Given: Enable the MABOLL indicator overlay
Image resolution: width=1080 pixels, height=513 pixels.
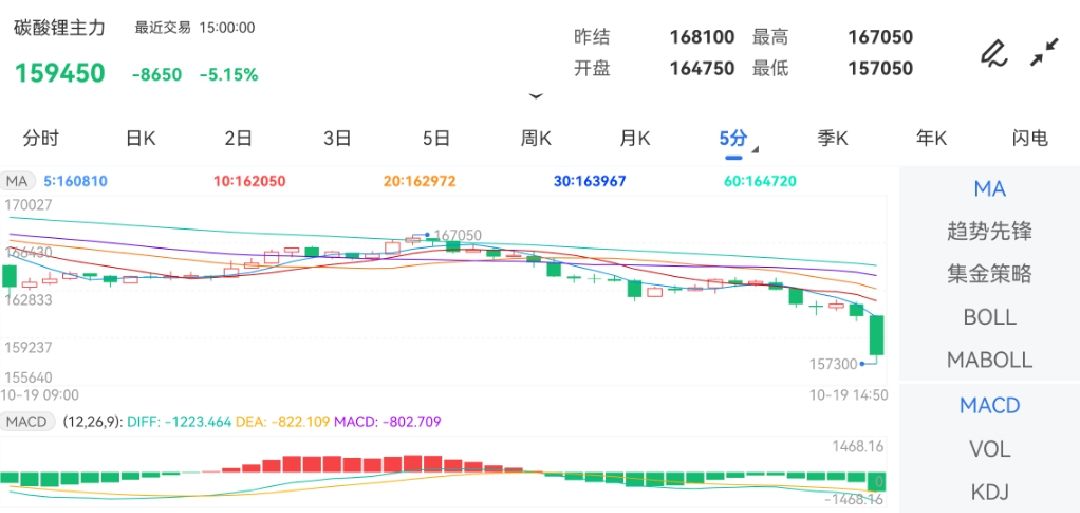Looking at the screenshot, I should [989, 360].
